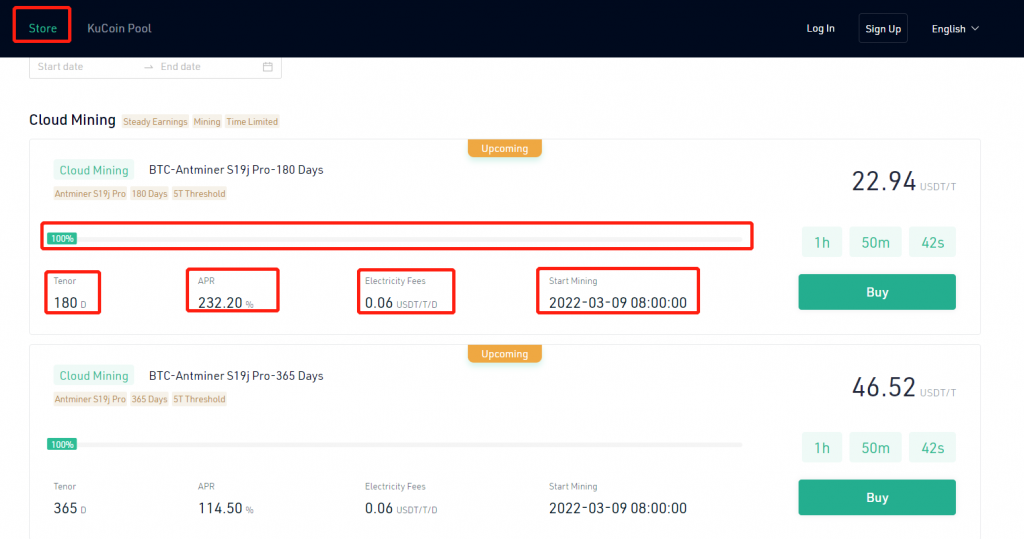Click the Upcoming badge on 365 Days card

pos(505,353)
